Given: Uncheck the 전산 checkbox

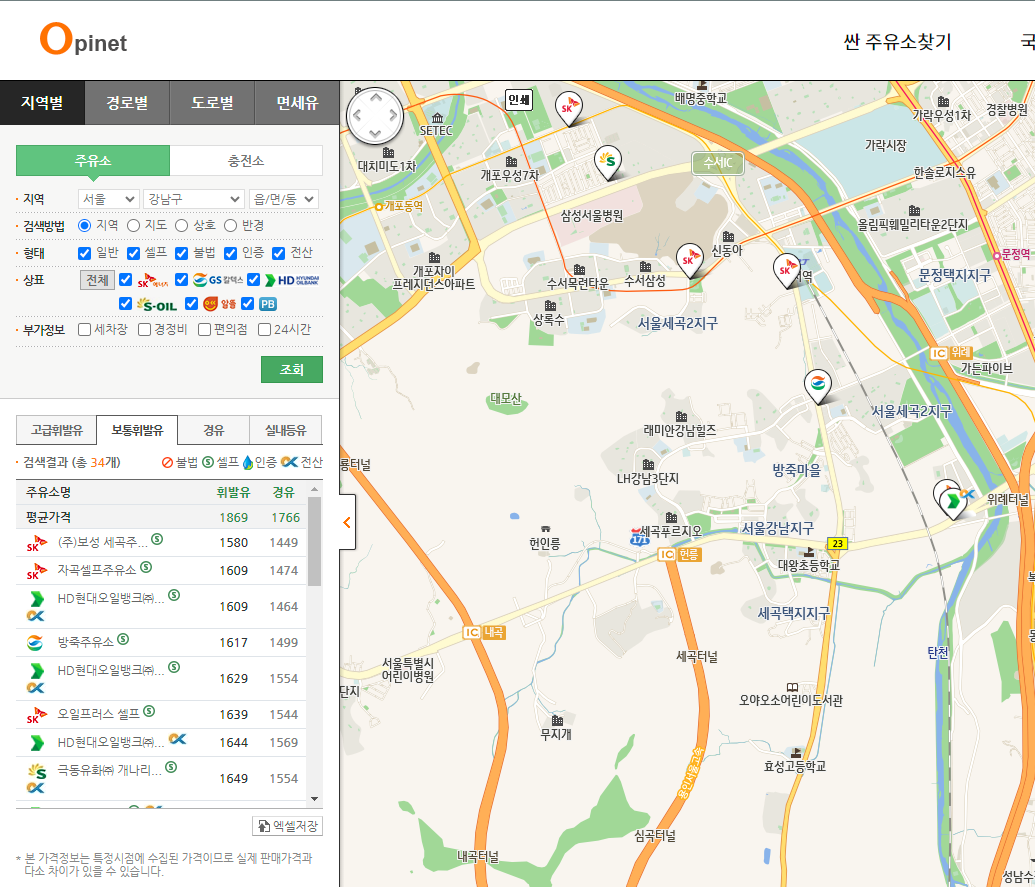Looking at the screenshot, I should tap(279, 253).
